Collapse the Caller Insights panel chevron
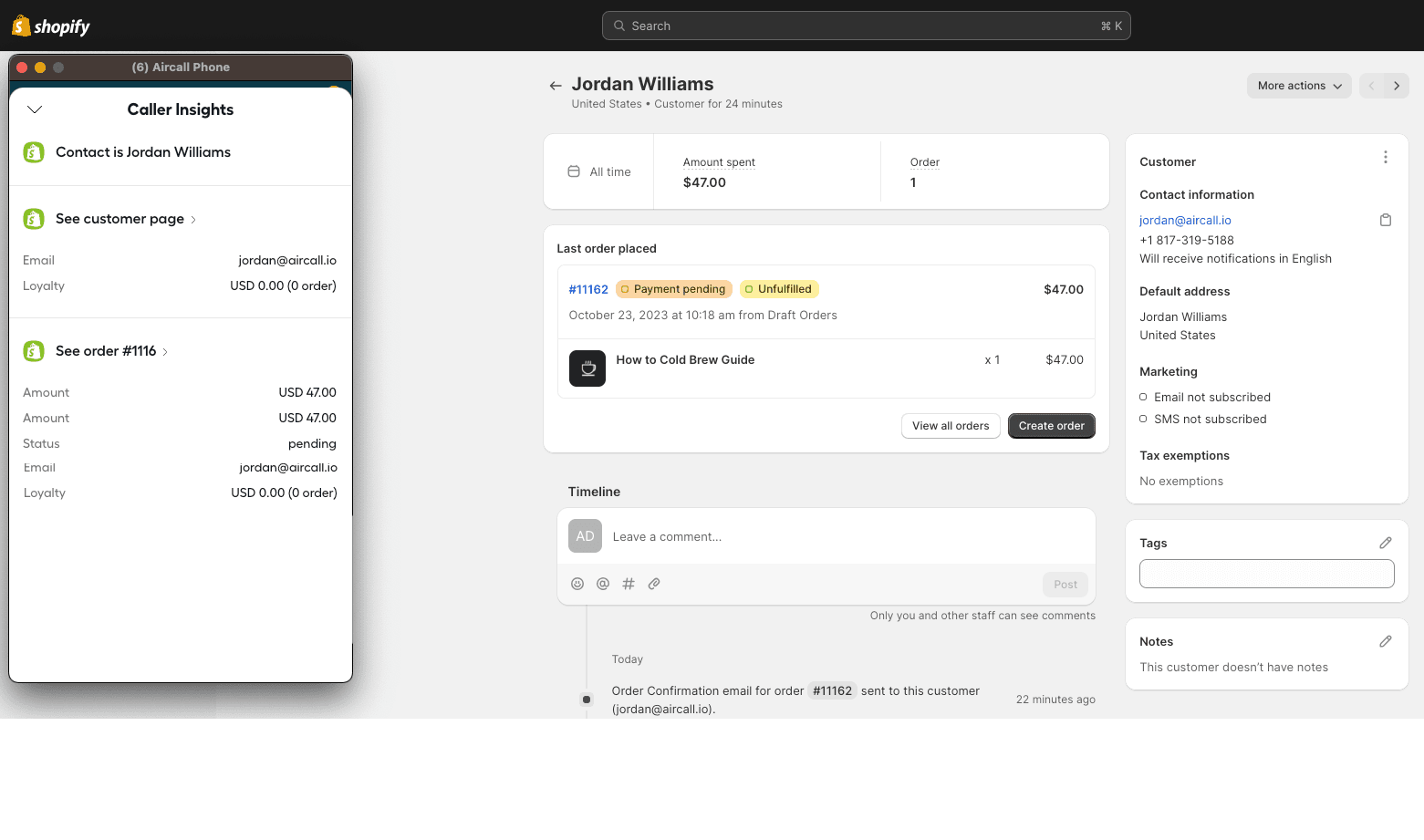This screenshot has height=840, width=1424. click(x=35, y=109)
